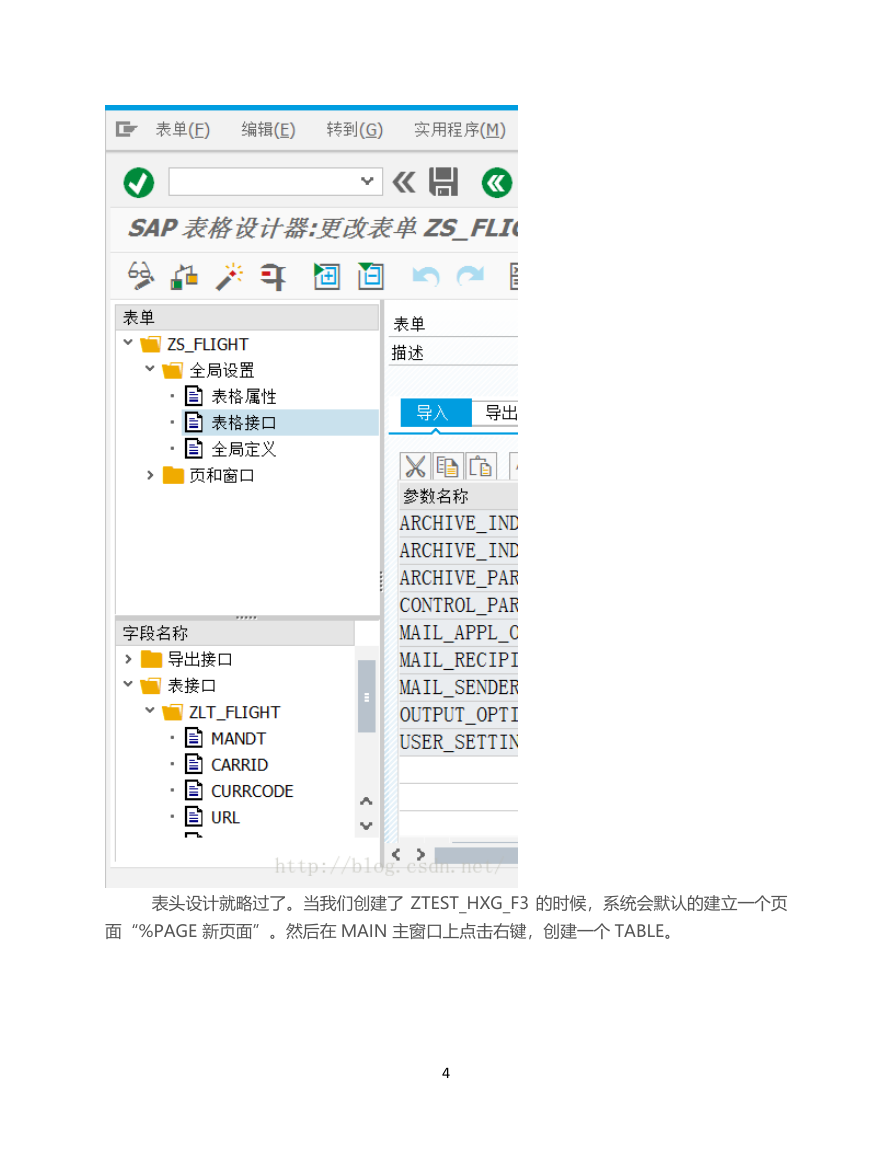
Task: Click the red Test form icon
Action: 273,277
